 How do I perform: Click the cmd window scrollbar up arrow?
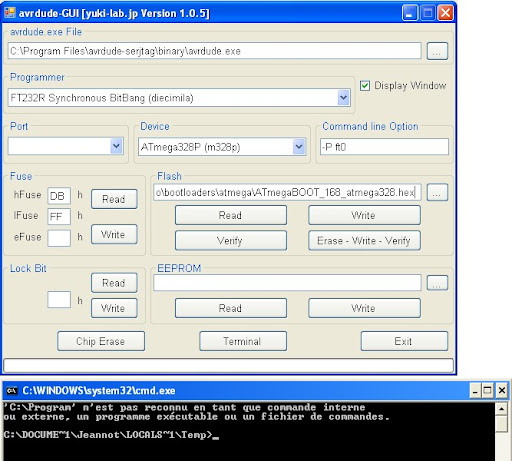[501, 408]
